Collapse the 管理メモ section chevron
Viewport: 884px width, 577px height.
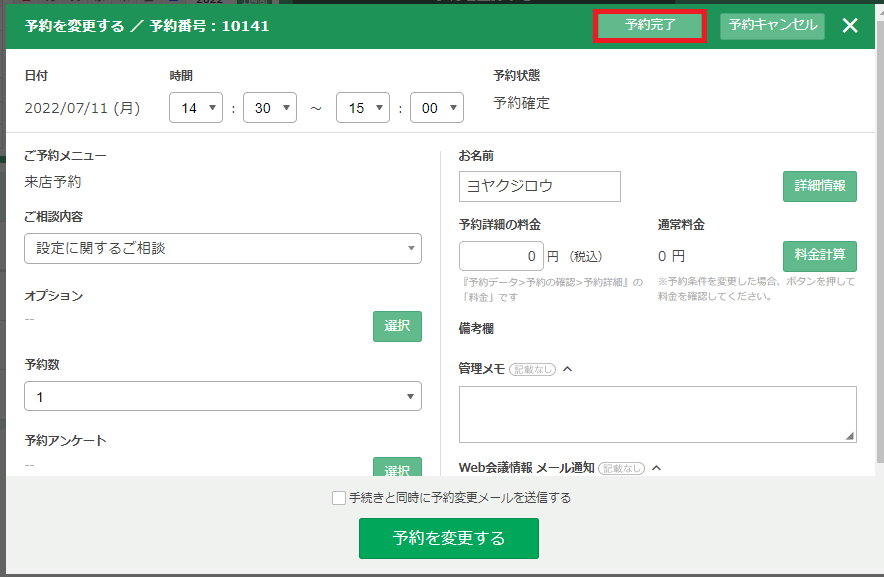click(567, 369)
